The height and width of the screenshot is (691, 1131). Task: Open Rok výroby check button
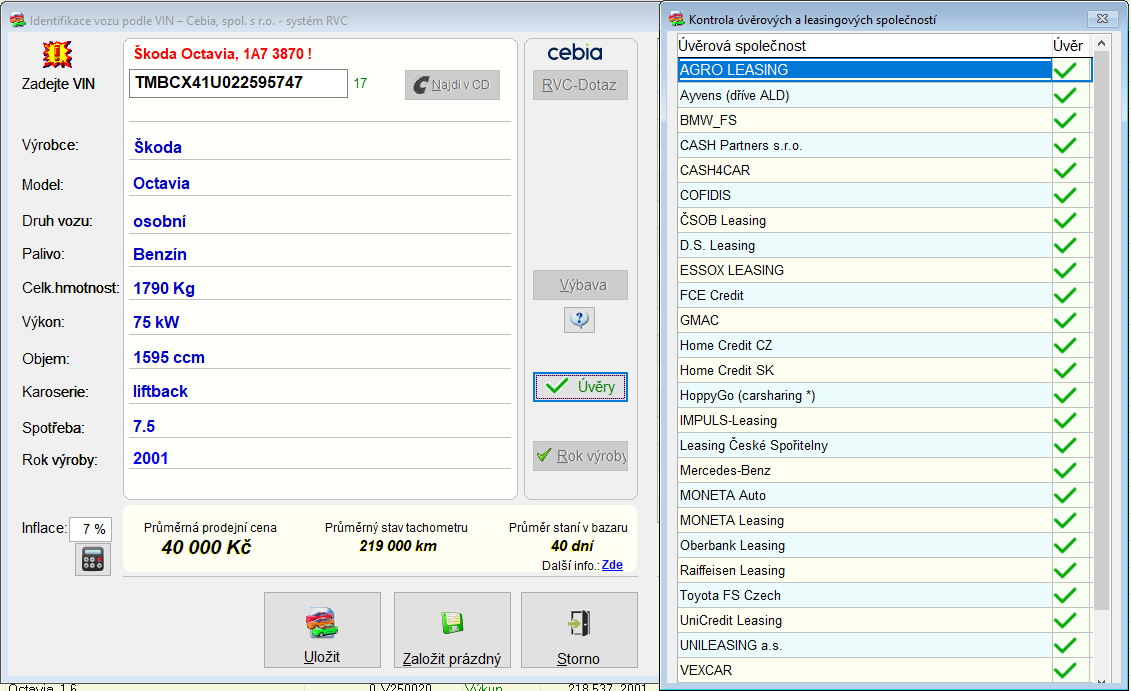(580, 456)
